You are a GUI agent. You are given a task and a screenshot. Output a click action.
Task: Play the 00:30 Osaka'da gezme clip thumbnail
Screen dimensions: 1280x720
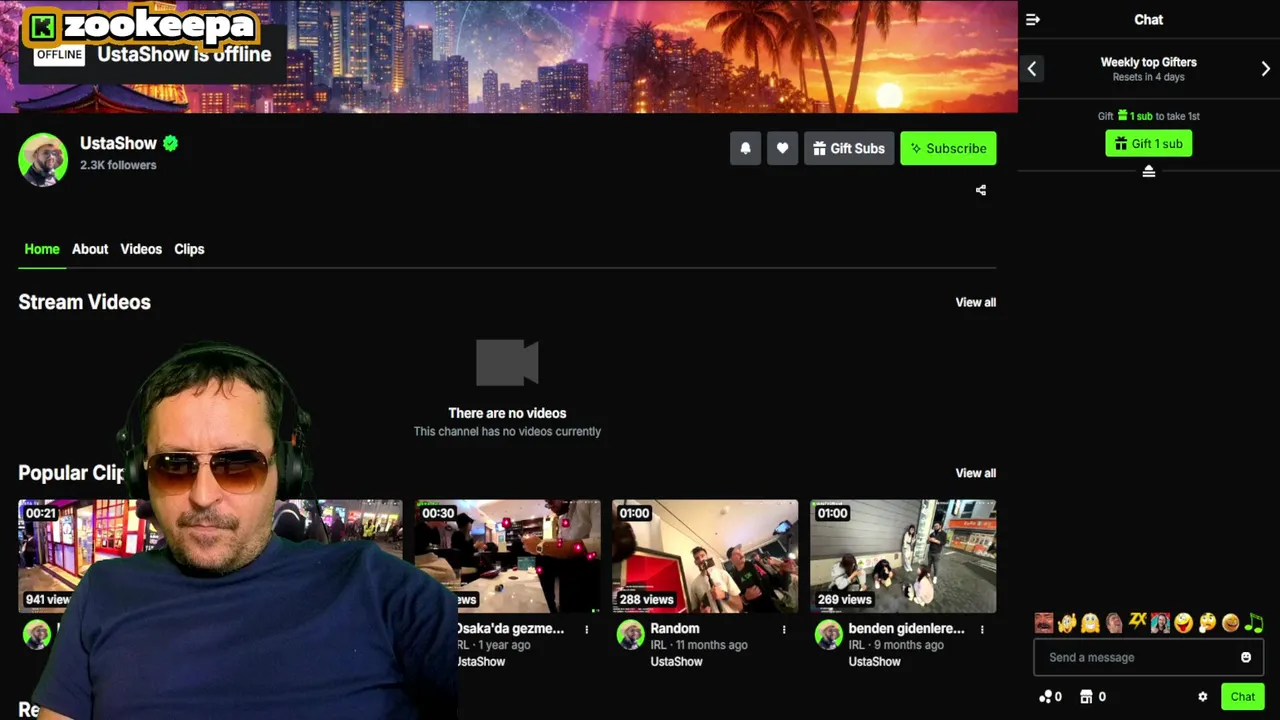[508, 556]
